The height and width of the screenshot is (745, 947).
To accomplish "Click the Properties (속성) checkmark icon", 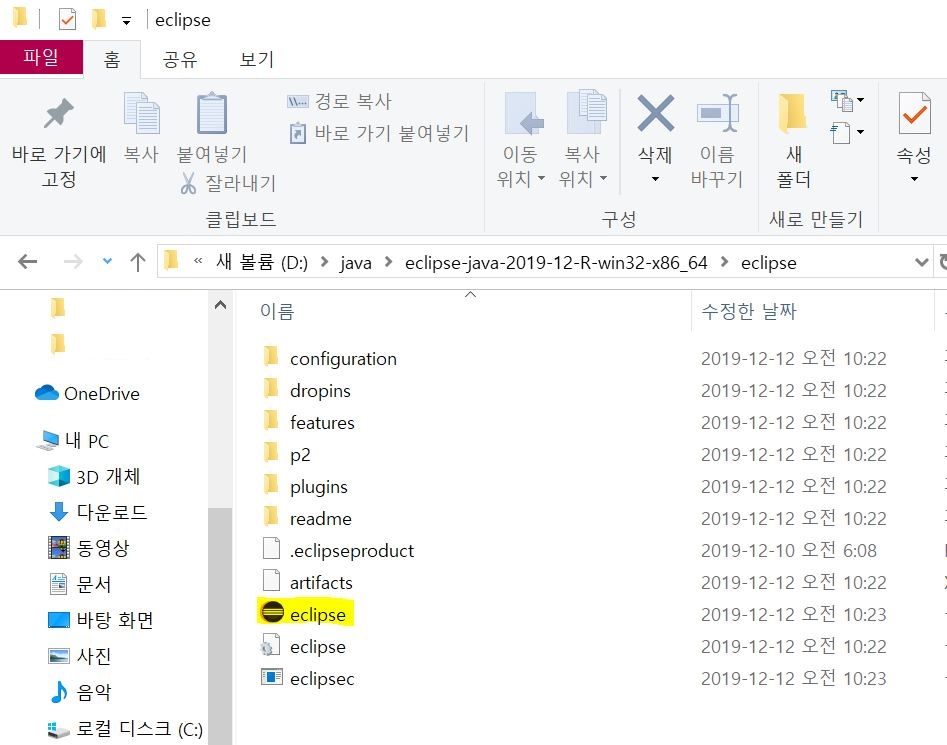I will tap(914, 113).
